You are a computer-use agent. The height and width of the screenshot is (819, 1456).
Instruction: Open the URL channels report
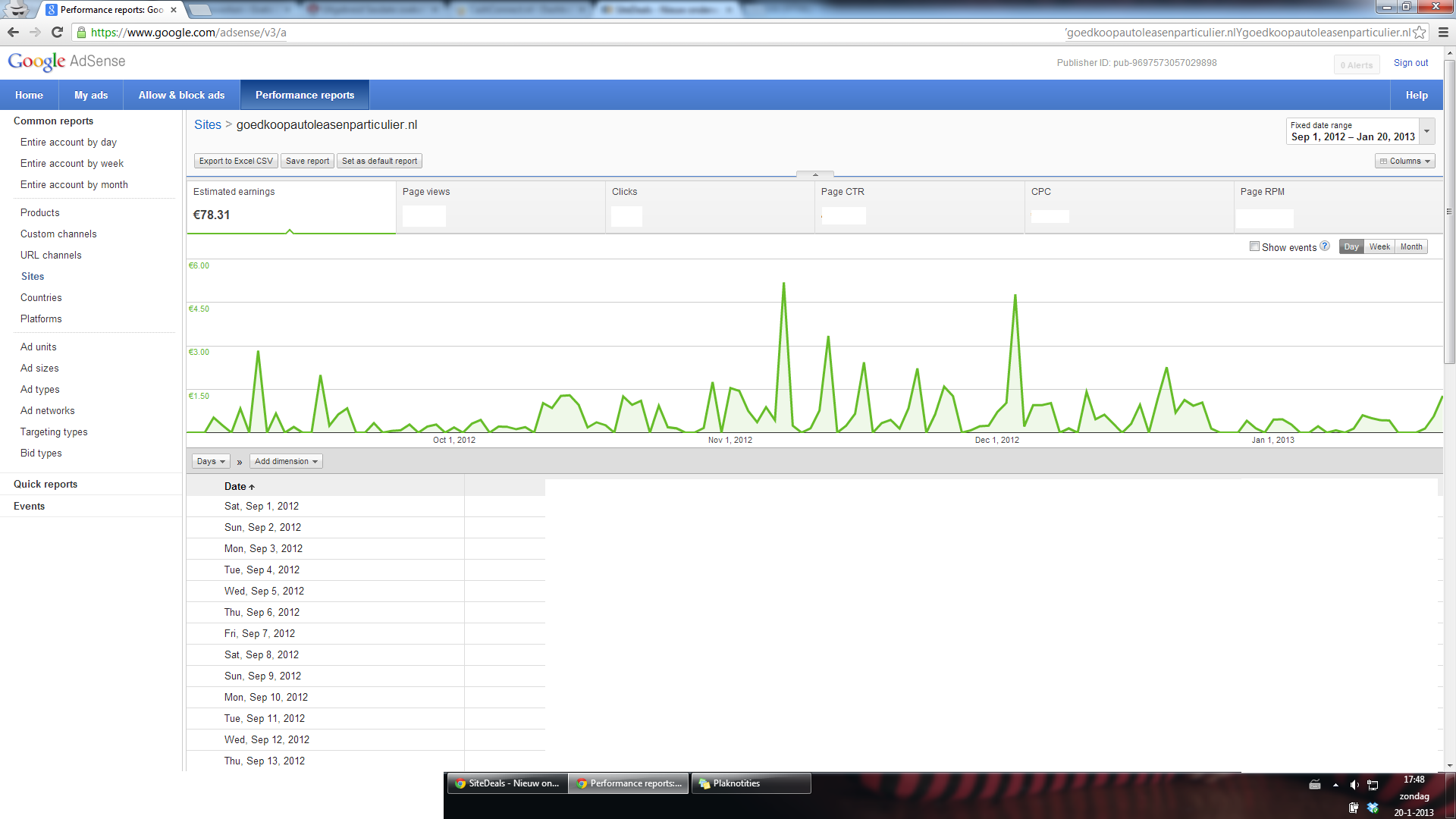pos(51,255)
